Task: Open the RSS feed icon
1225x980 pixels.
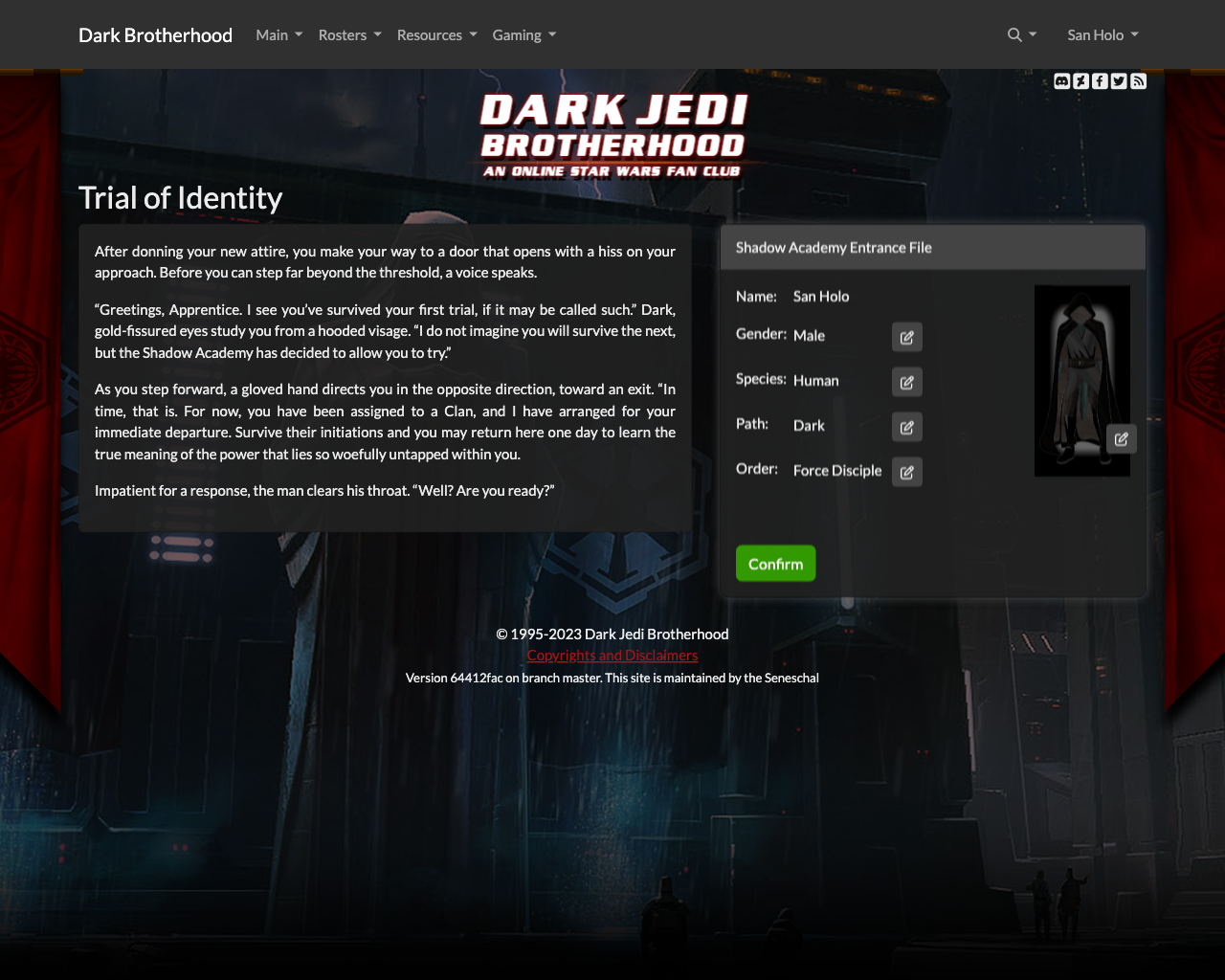Action: (x=1138, y=81)
